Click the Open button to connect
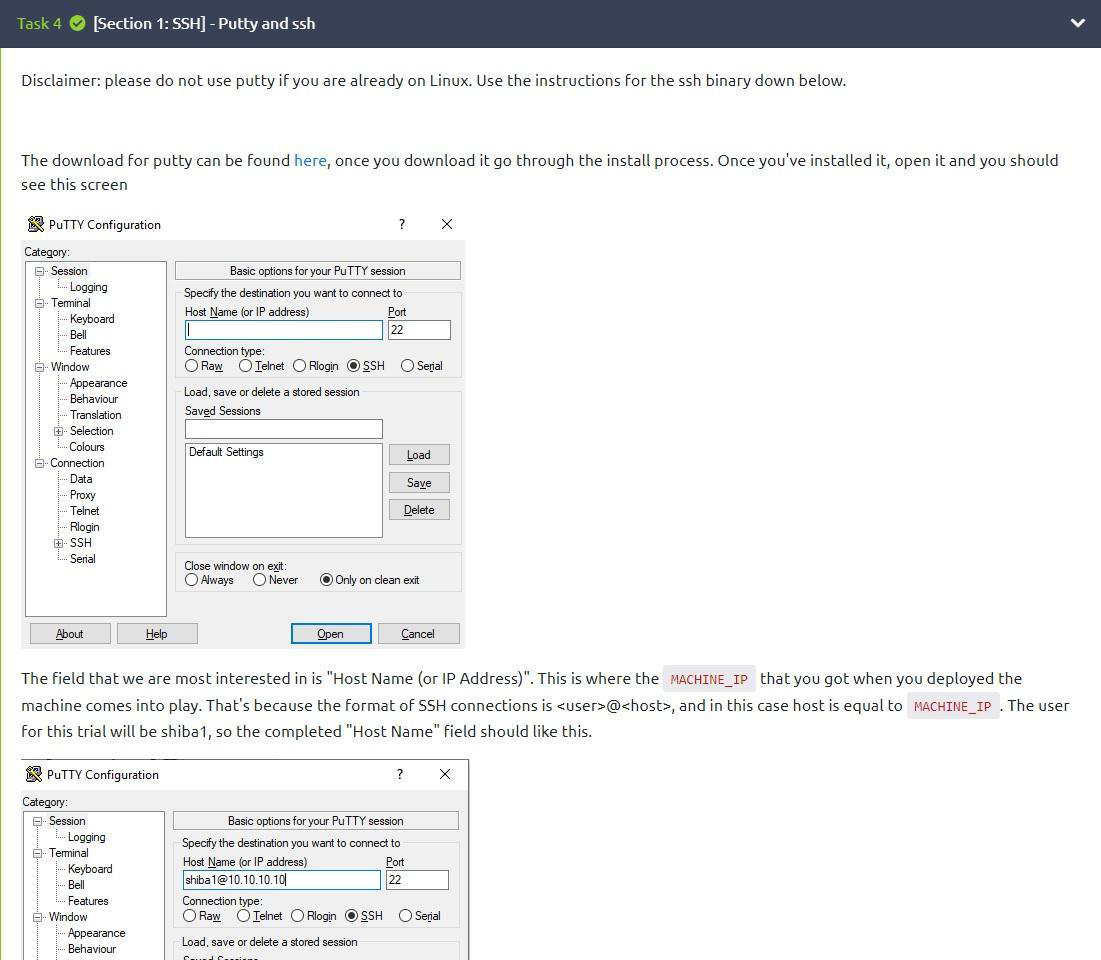The width and height of the screenshot is (1101, 960). [331, 634]
